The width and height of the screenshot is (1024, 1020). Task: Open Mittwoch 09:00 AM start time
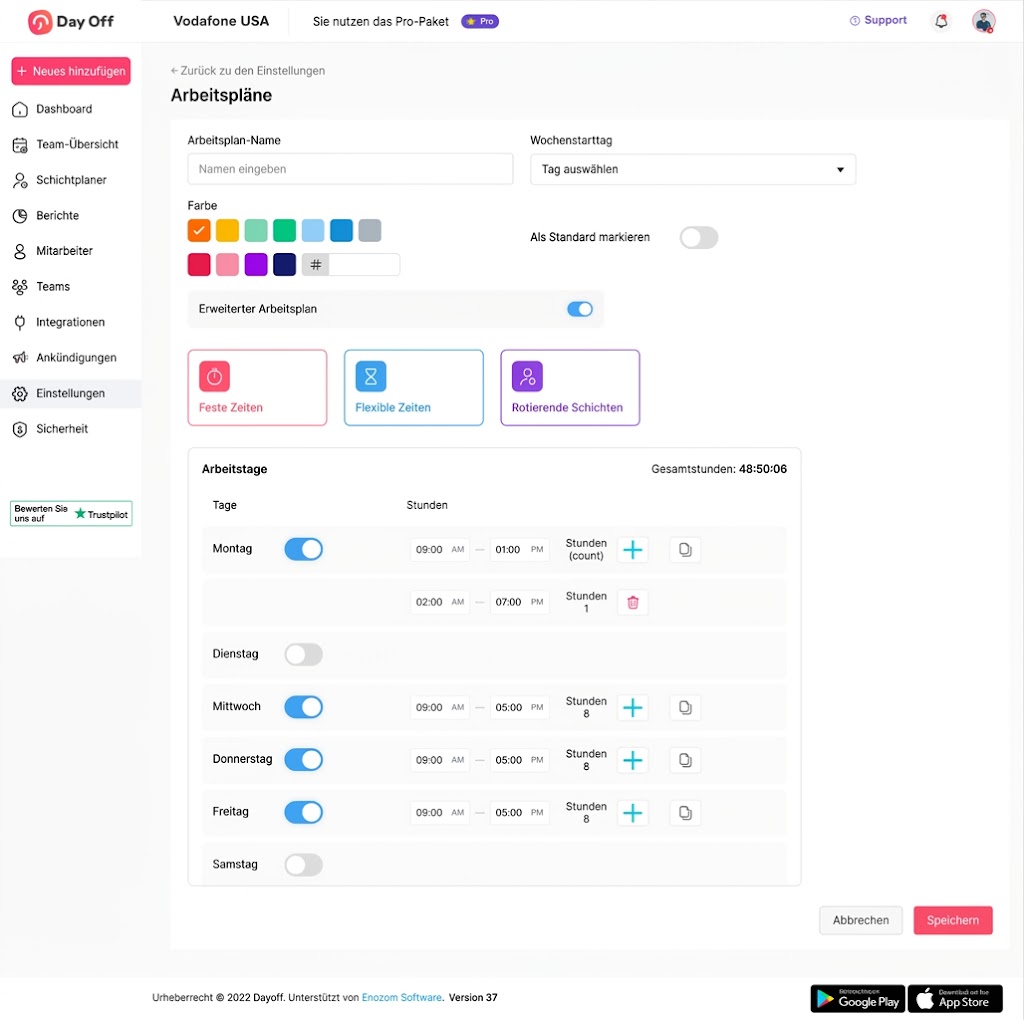(x=440, y=707)
